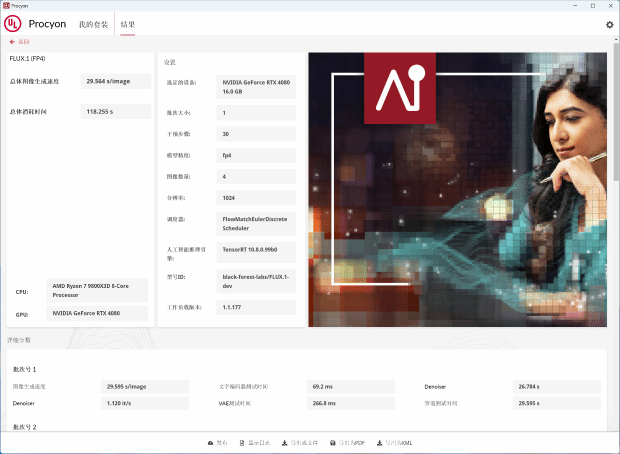Click FlowMatchEulerDiscrete Scheduler value
The image size is (620, 454).
coord(256,223)
